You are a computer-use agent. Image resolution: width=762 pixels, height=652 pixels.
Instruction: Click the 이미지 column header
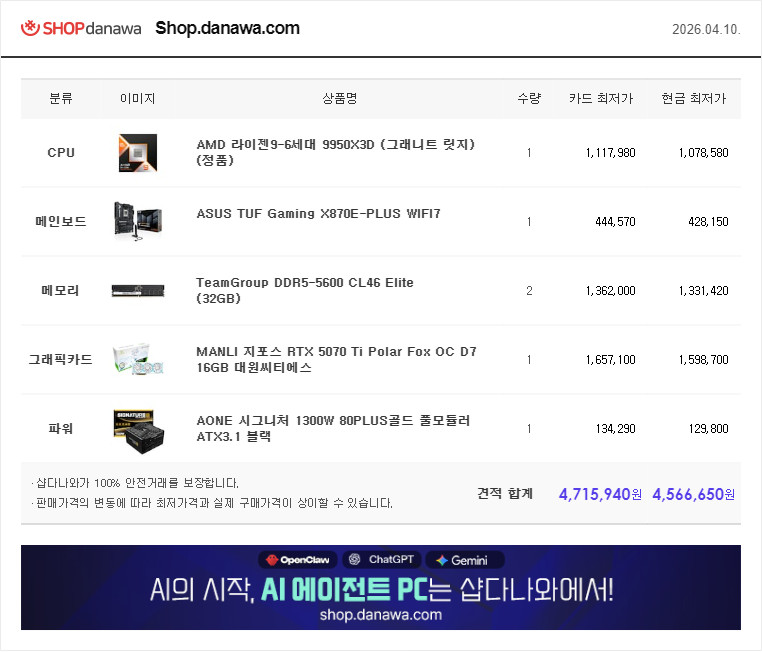(138, 99)
